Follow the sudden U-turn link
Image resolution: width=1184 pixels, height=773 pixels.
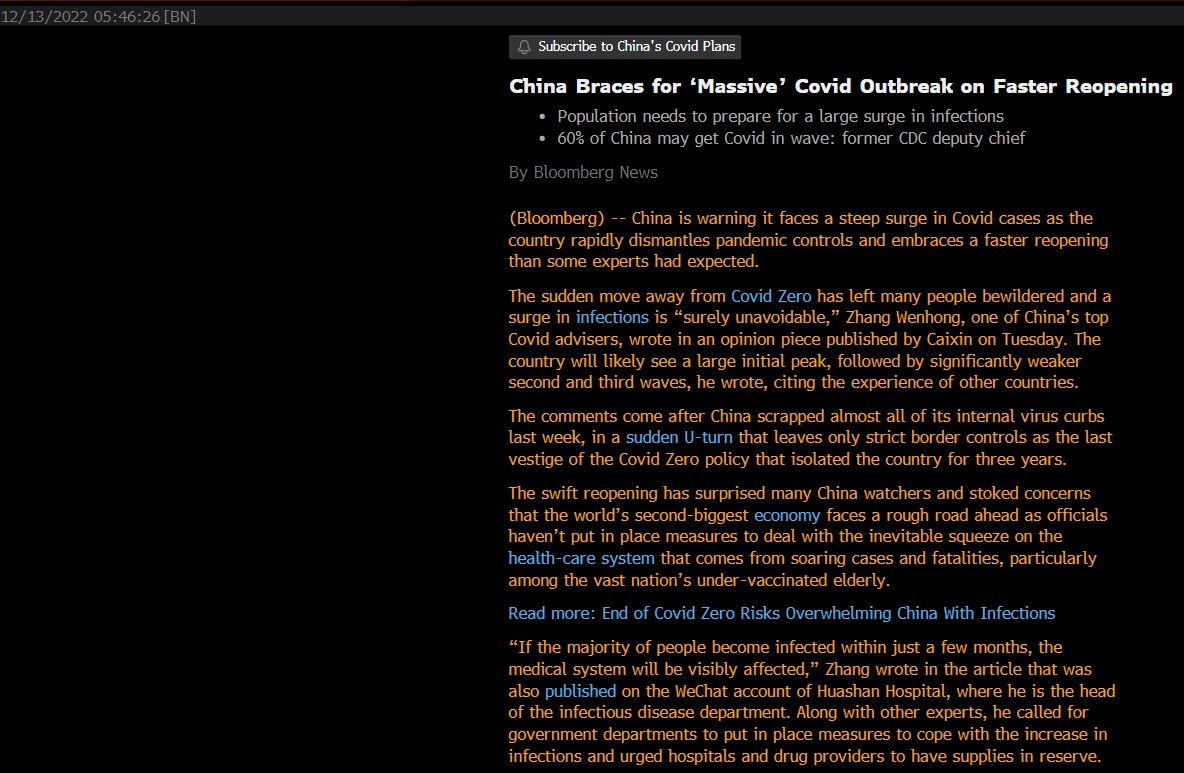[679, 437]
